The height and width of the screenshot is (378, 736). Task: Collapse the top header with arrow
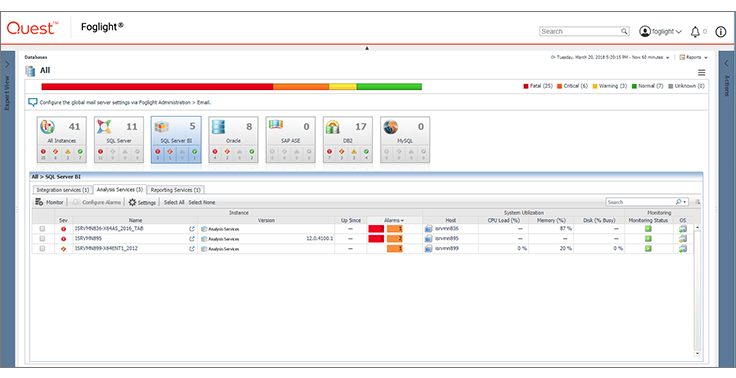pyautogui.click(x=367, y=48)
